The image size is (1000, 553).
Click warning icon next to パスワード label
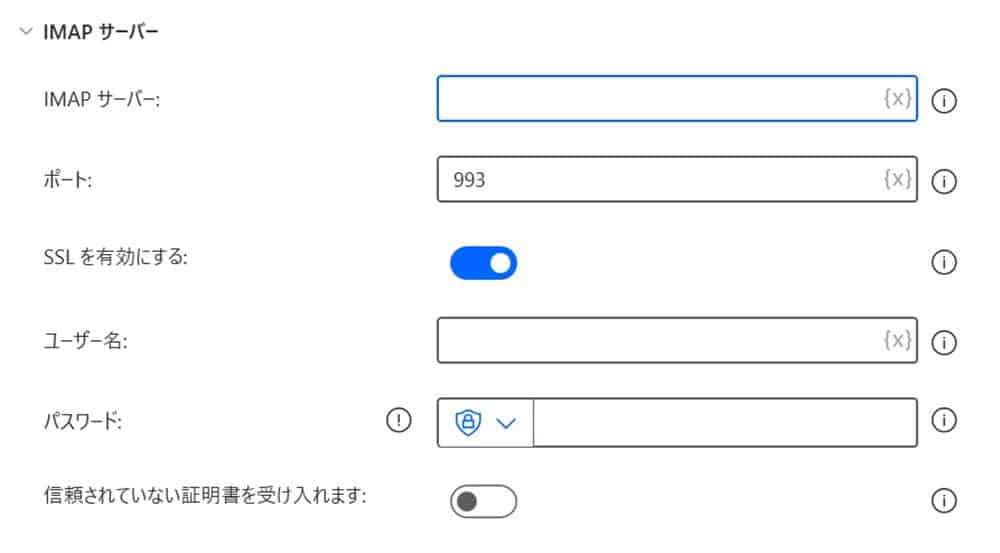(398, 421)
